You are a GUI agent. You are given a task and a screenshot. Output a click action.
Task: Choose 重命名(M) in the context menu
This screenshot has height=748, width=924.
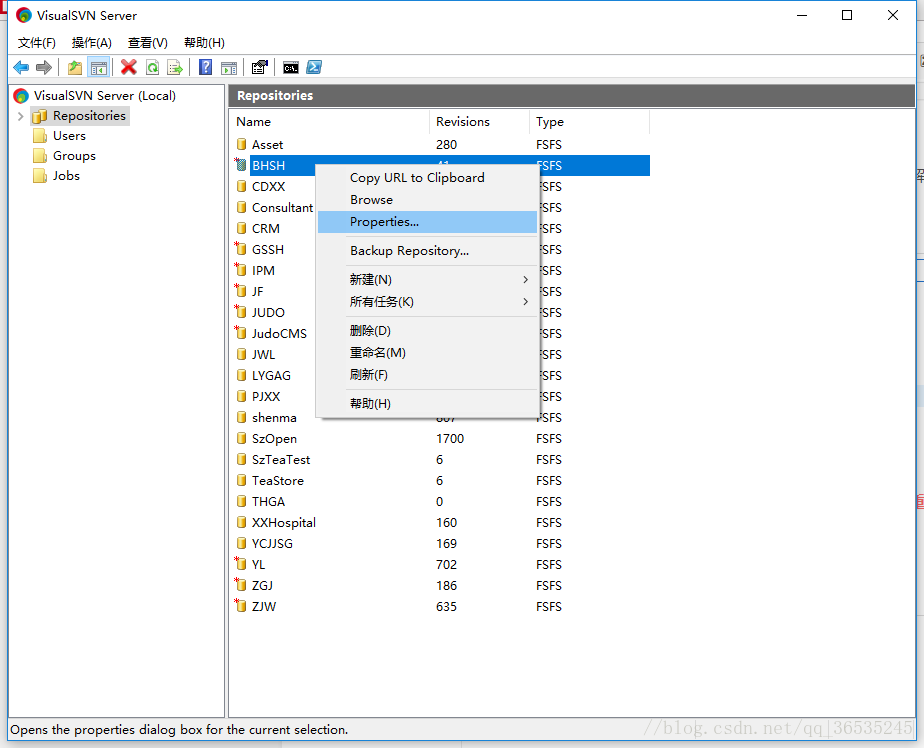pyautogui.click(x=427, y=352)
